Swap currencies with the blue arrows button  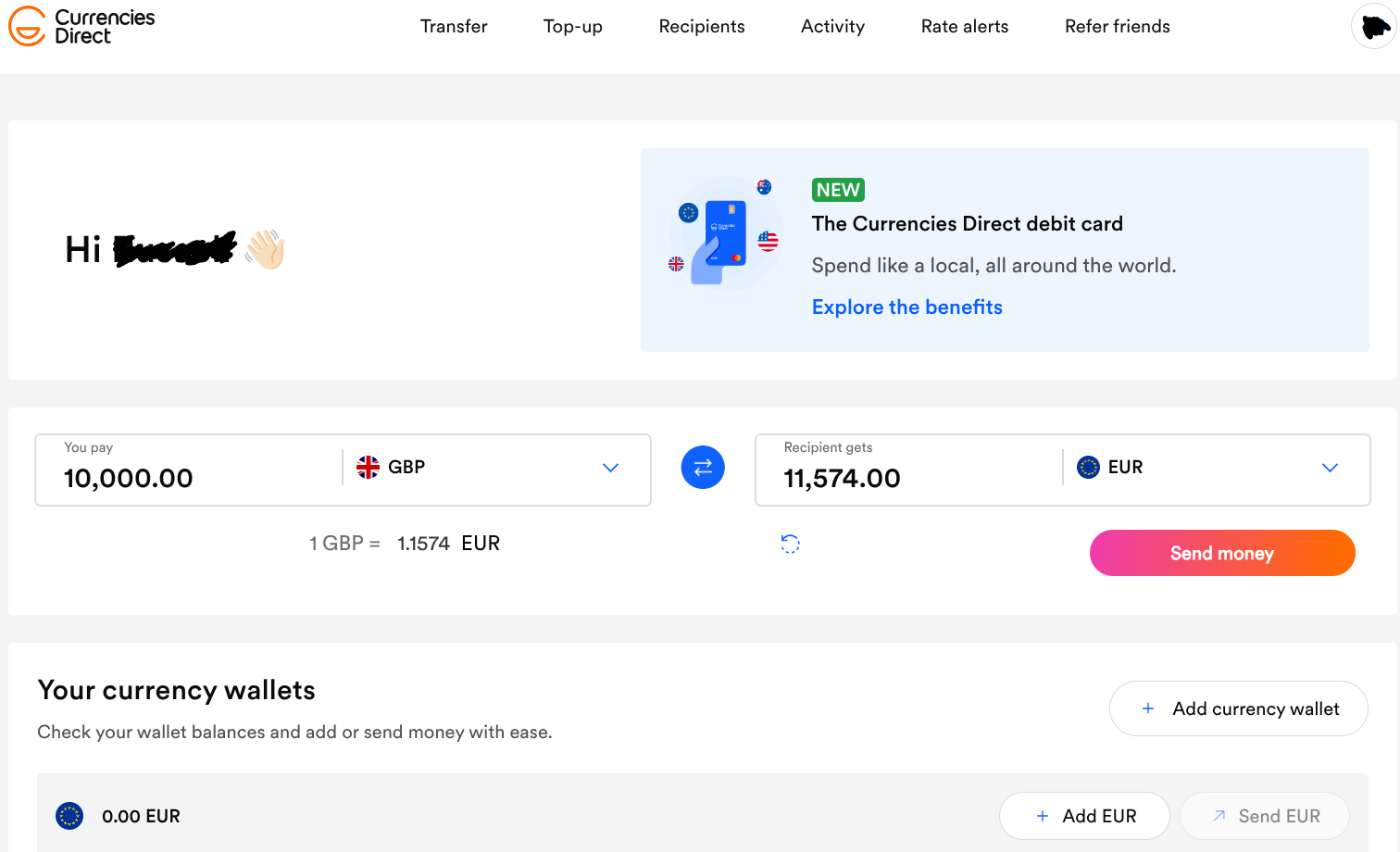click(703, 468)
